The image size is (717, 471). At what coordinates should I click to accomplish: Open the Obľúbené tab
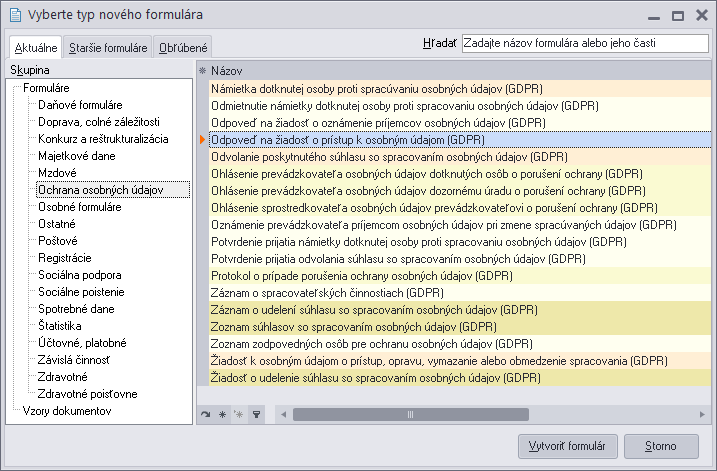coord(183,48)
